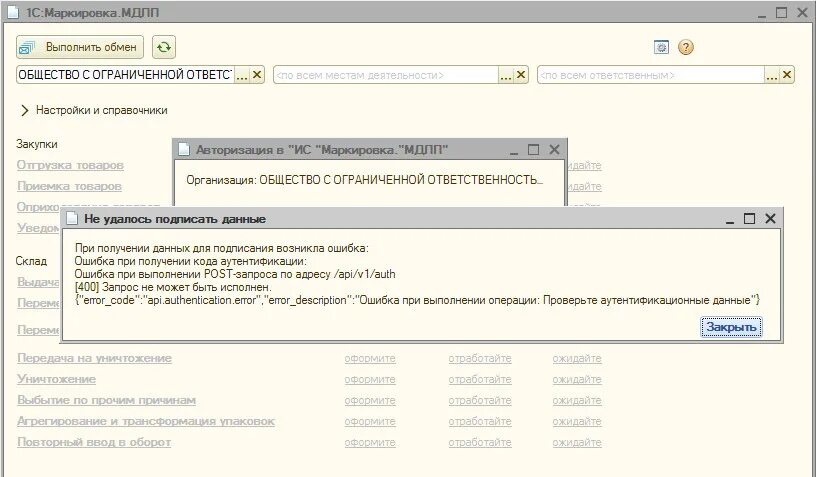816x477 pixels.
Task: Open the settings gear icon in toolbar
Action: (661, 47)
